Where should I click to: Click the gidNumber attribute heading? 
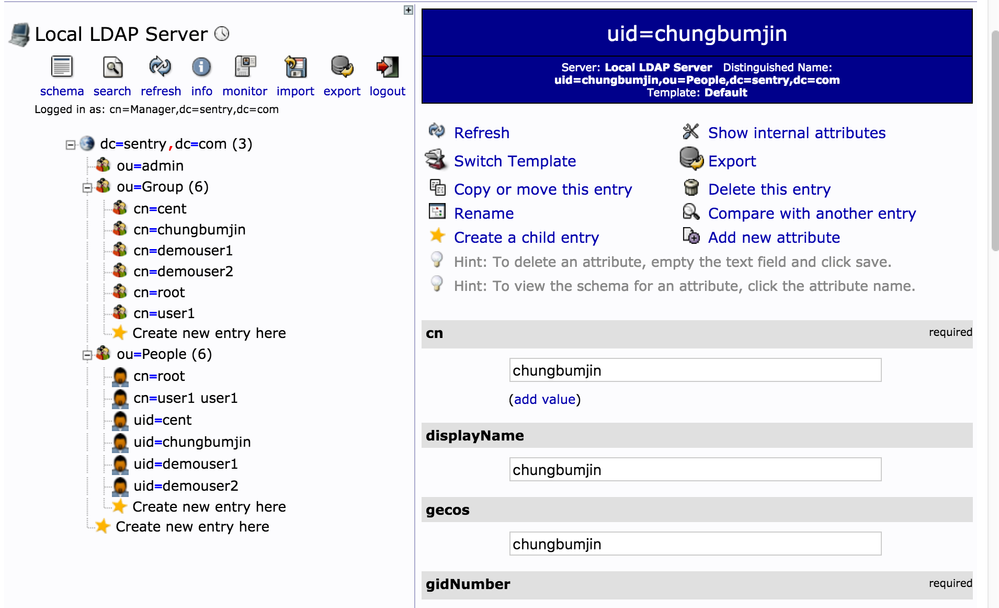pyautogui.click(x=468, y=584)
